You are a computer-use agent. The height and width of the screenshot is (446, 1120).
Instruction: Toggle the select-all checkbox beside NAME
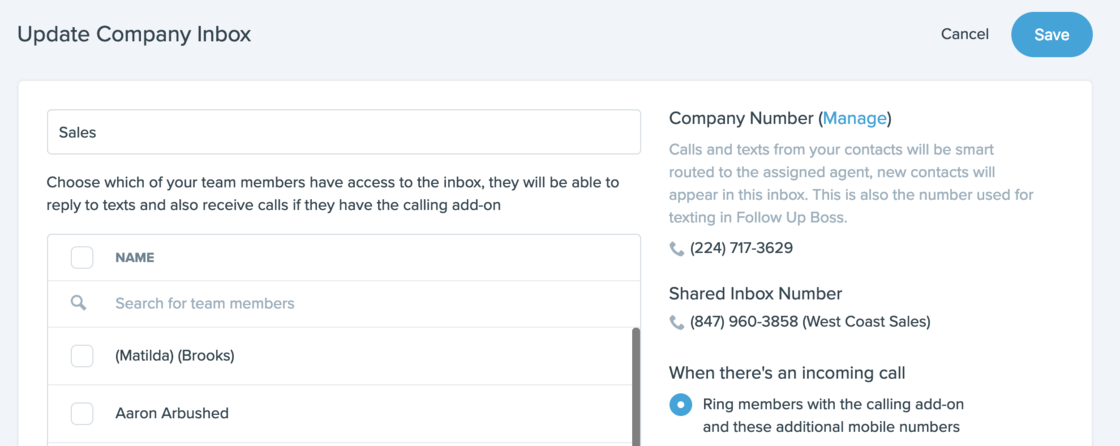82,257
